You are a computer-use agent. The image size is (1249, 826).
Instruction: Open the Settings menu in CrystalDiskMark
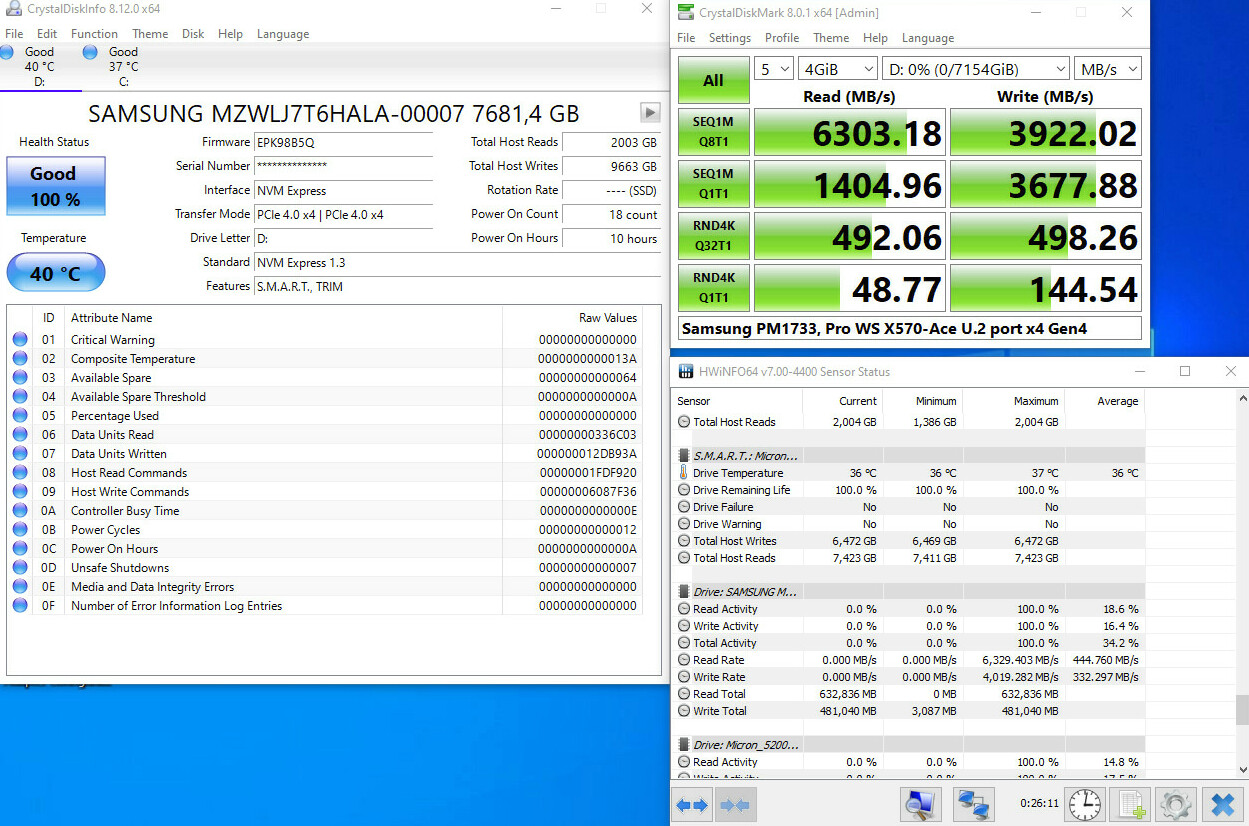[730, 38]
